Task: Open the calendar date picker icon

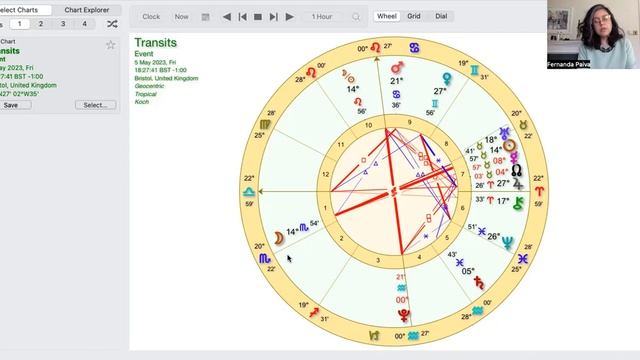Action: [x=205, y=17]
